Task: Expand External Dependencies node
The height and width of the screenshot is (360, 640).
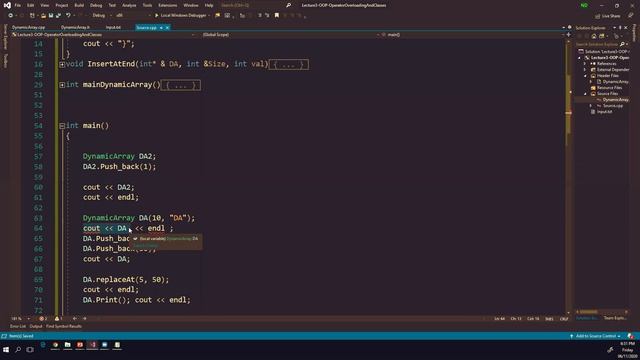Action: (585, 70)
